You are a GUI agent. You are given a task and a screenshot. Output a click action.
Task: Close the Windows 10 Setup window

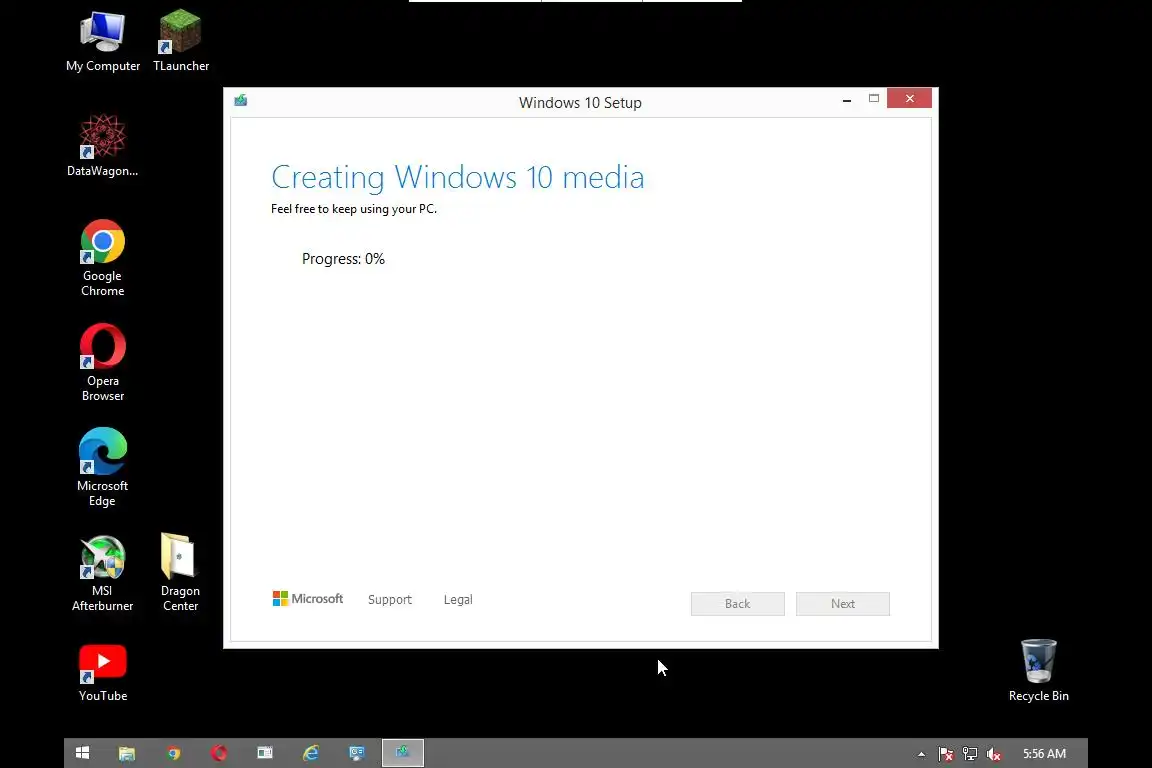point(910,98)
